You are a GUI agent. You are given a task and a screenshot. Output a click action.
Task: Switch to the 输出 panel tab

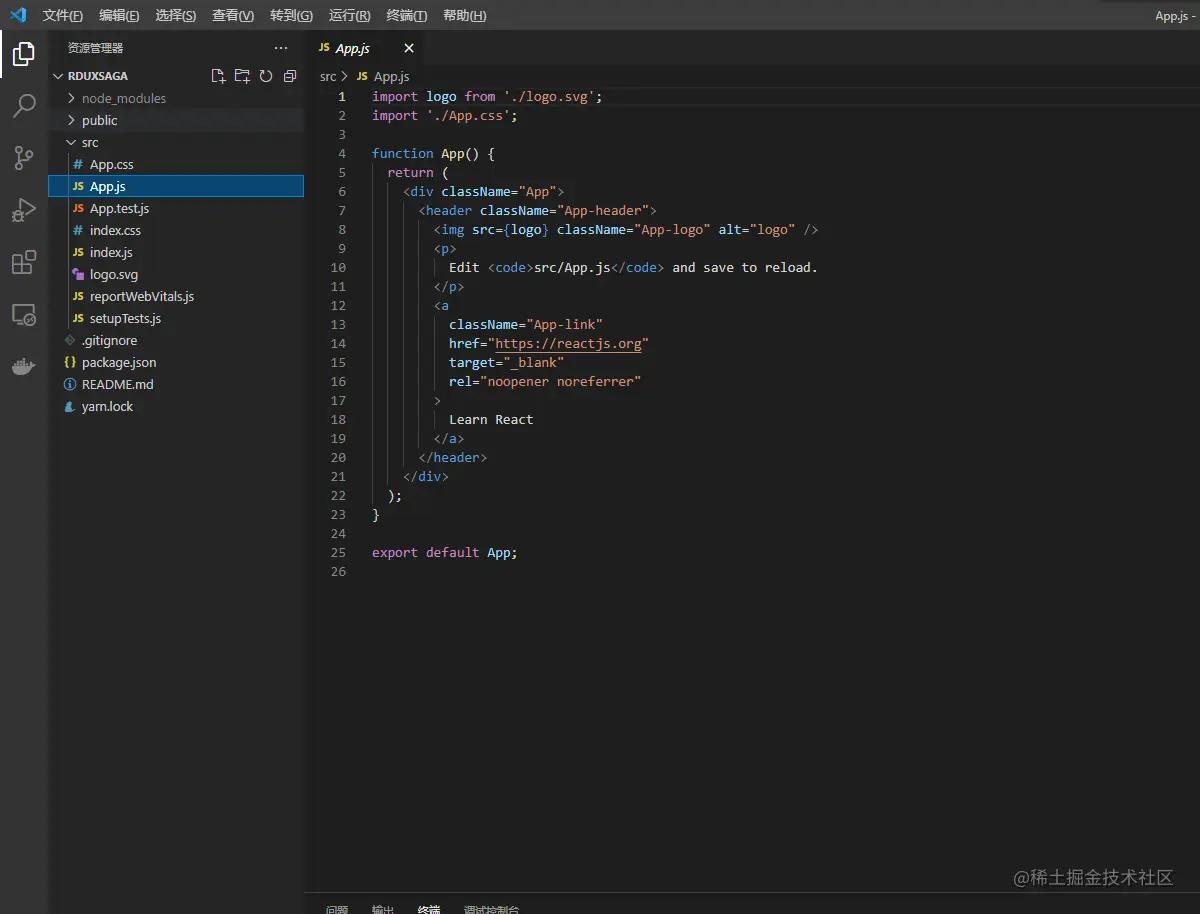pos(383,909)
